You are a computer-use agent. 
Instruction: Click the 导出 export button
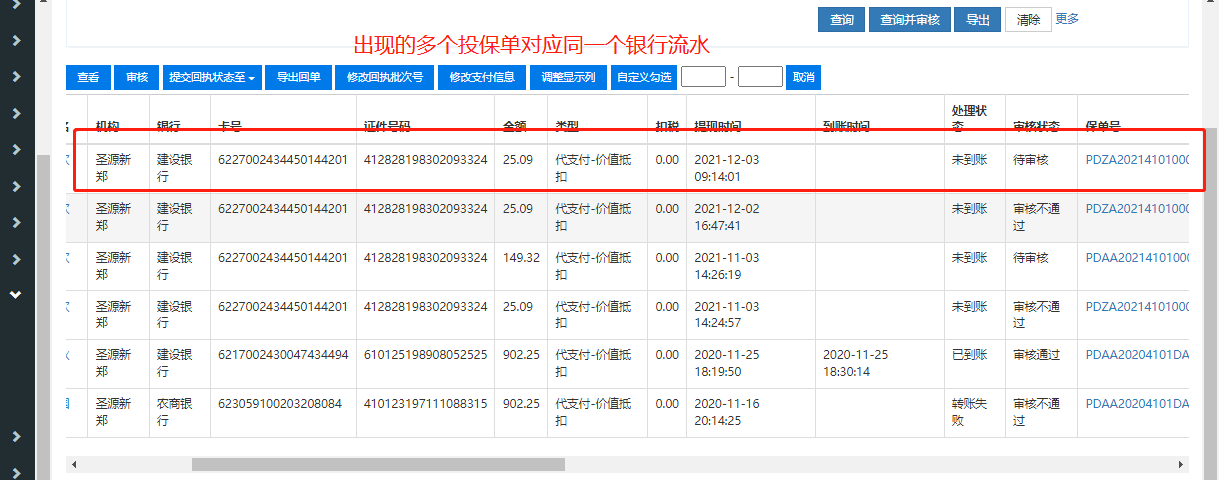pos(977,19)
